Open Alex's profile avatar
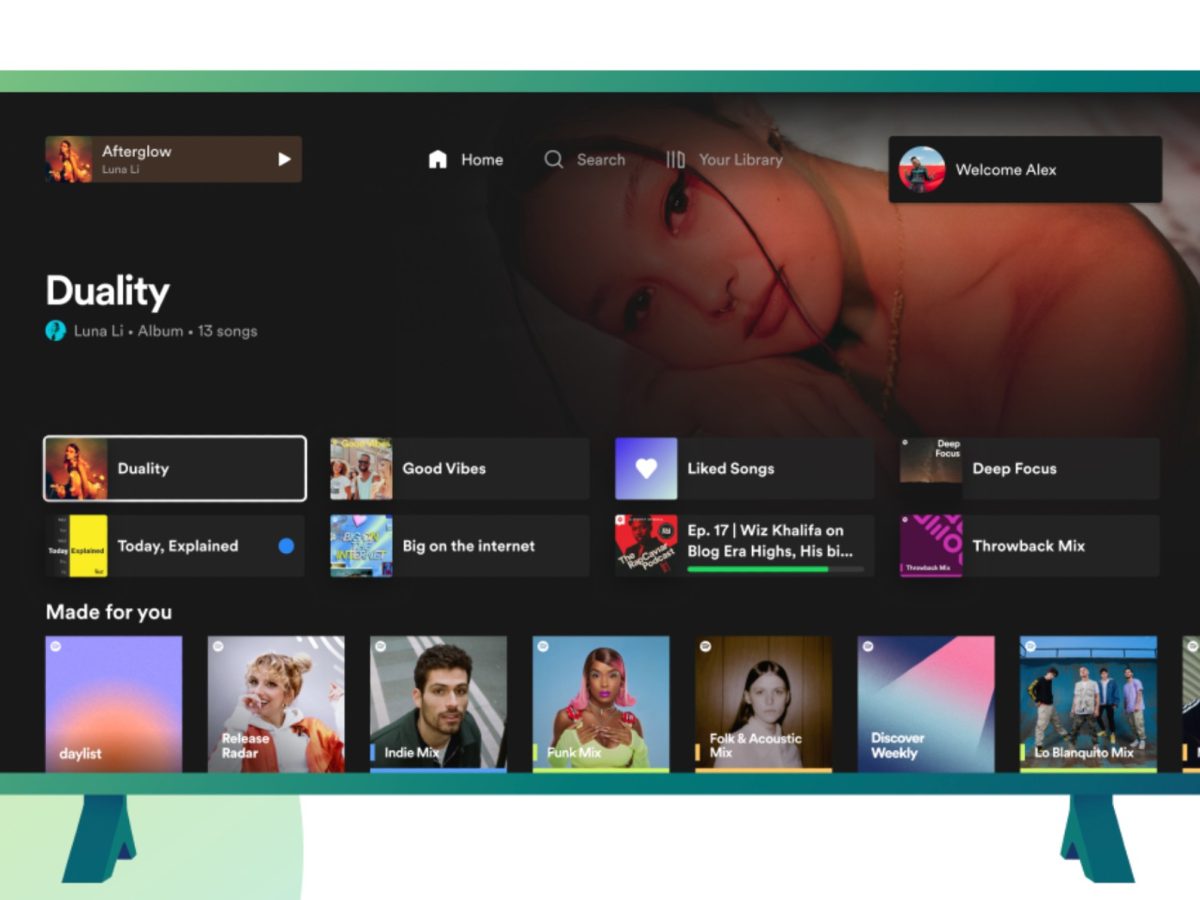Viewport: 1200px width, 900px height. 922,169
